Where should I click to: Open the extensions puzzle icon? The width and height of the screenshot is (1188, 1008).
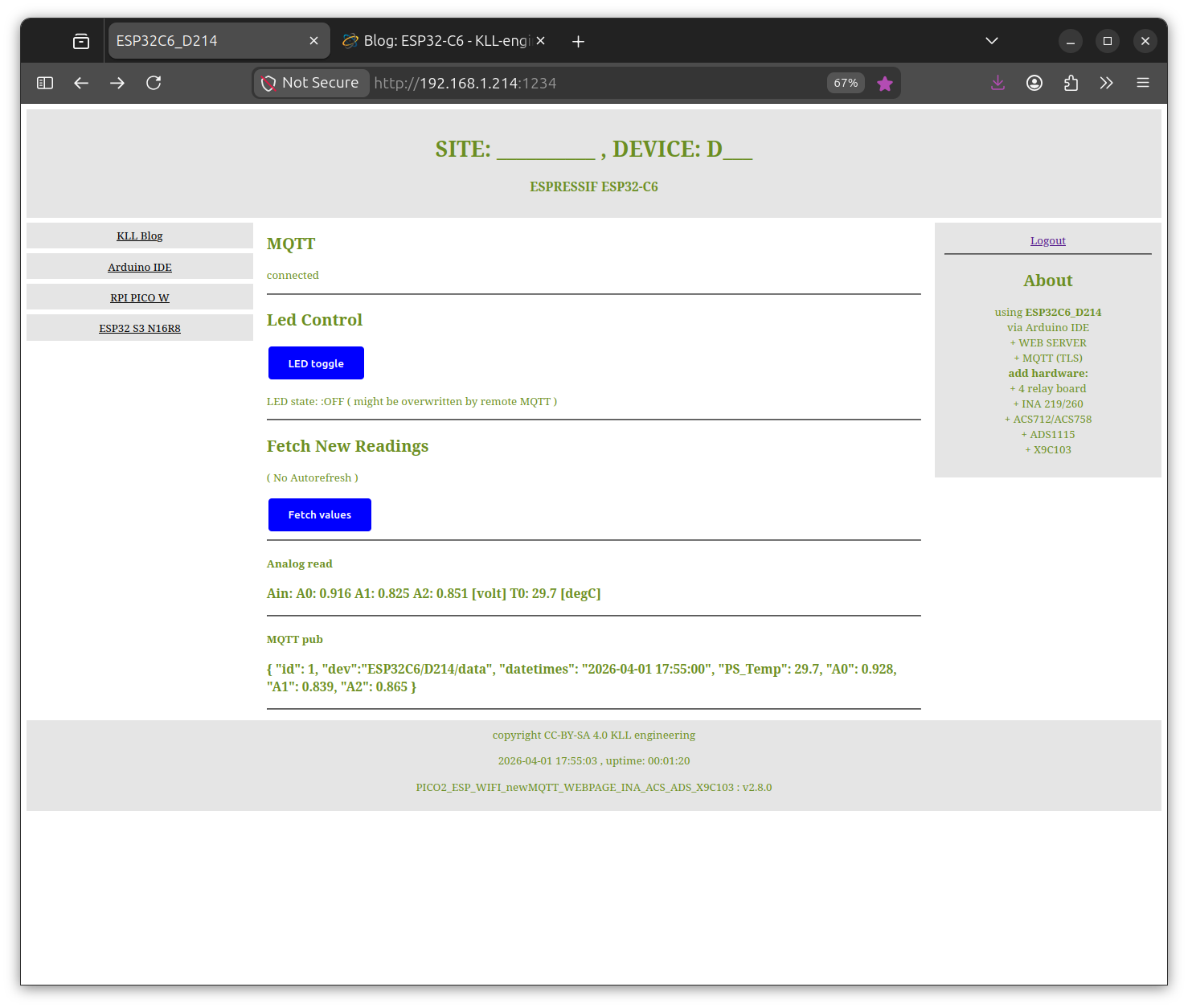[1071, 83]
